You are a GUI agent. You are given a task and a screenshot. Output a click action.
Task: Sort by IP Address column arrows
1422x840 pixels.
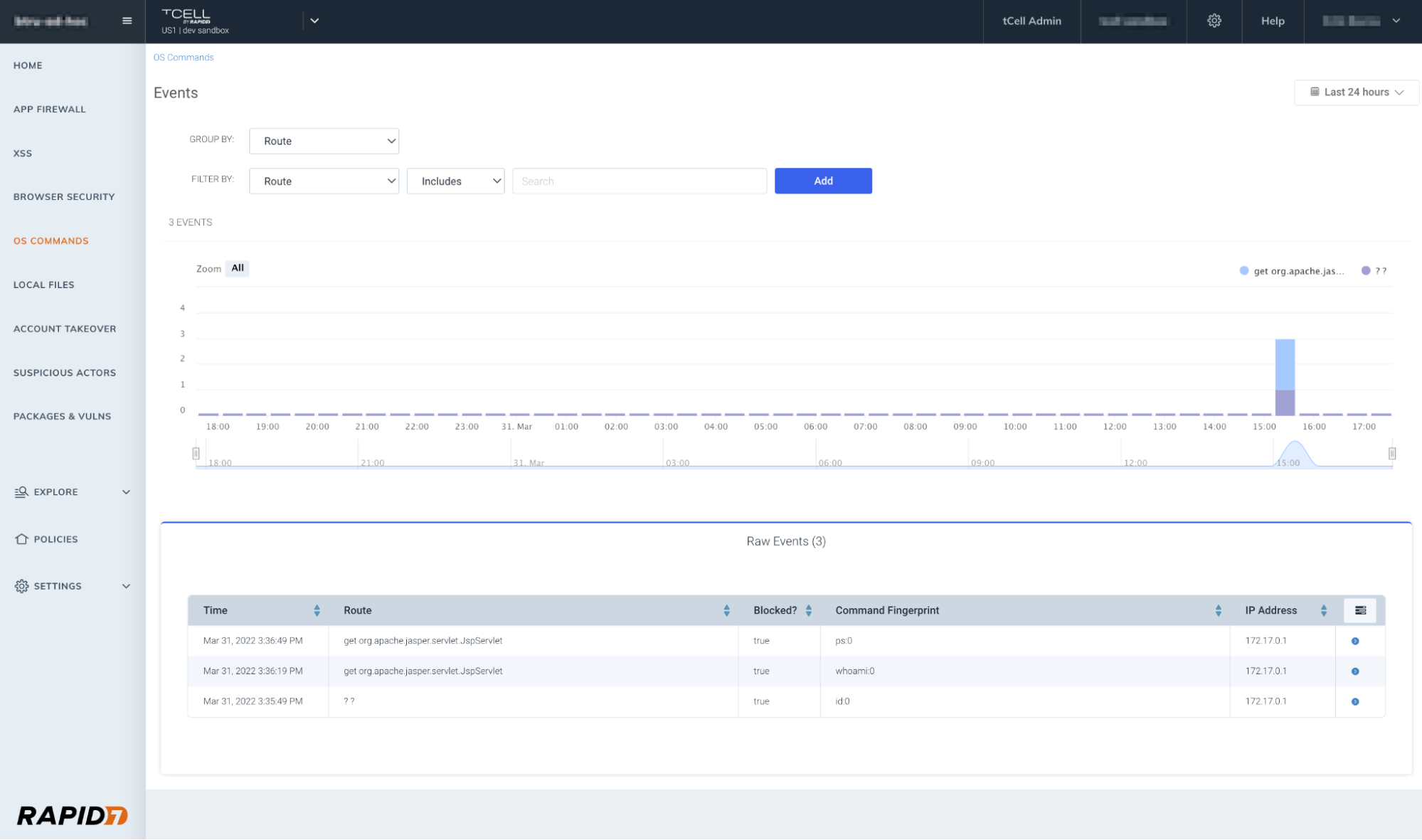click(x=1323, y=610)
